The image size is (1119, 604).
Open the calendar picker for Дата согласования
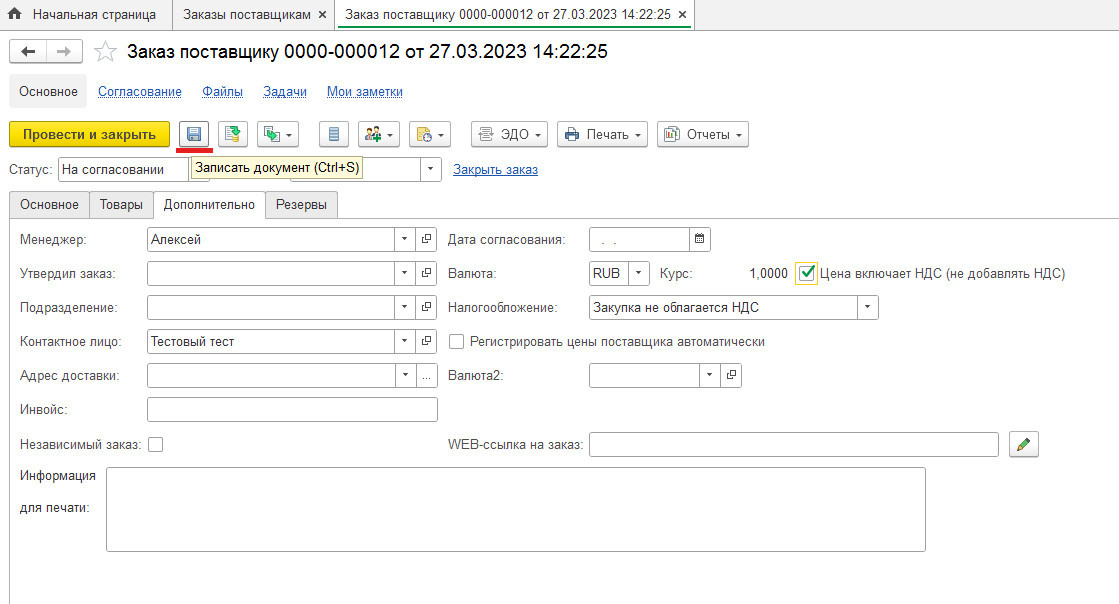click(x=700, y=239)
